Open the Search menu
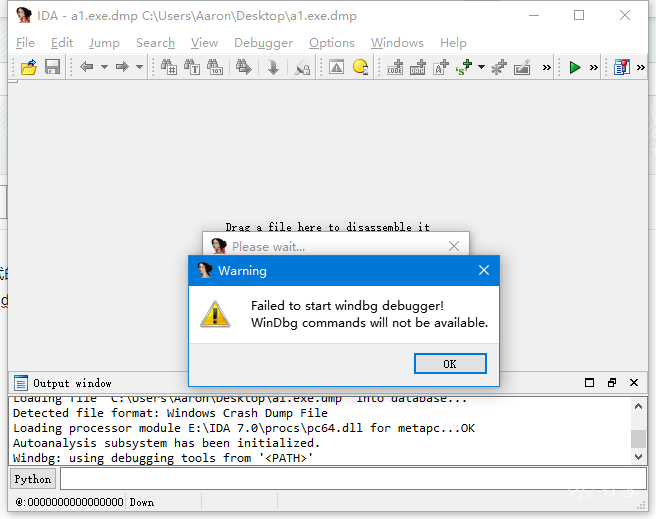 click(155, 43)
